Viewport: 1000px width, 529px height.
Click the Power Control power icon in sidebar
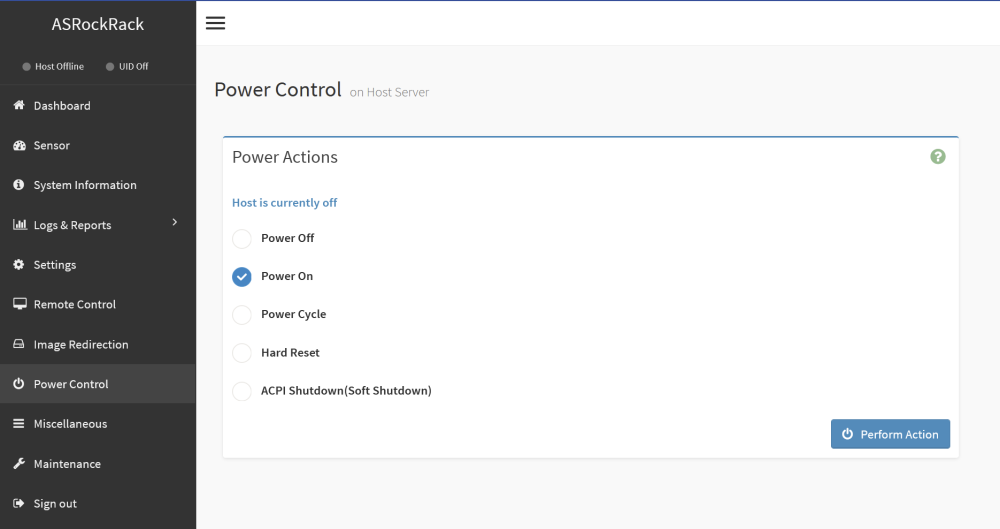[19, 384]
